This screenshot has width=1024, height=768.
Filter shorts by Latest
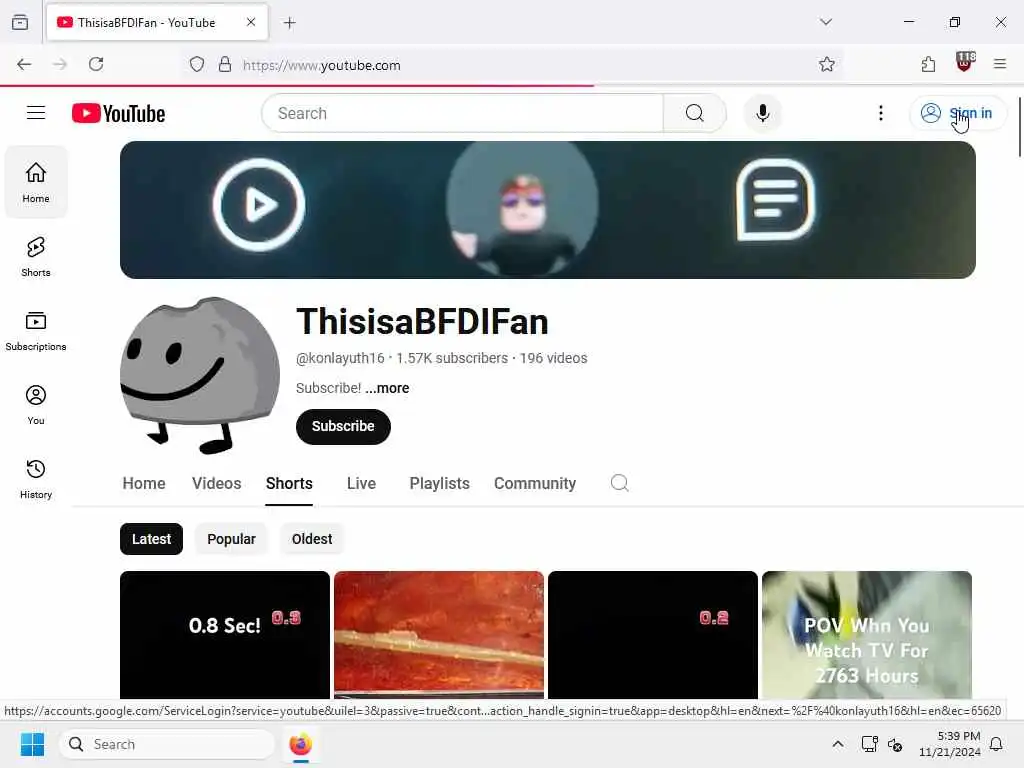pyautogui.click(x=152, y=539)
